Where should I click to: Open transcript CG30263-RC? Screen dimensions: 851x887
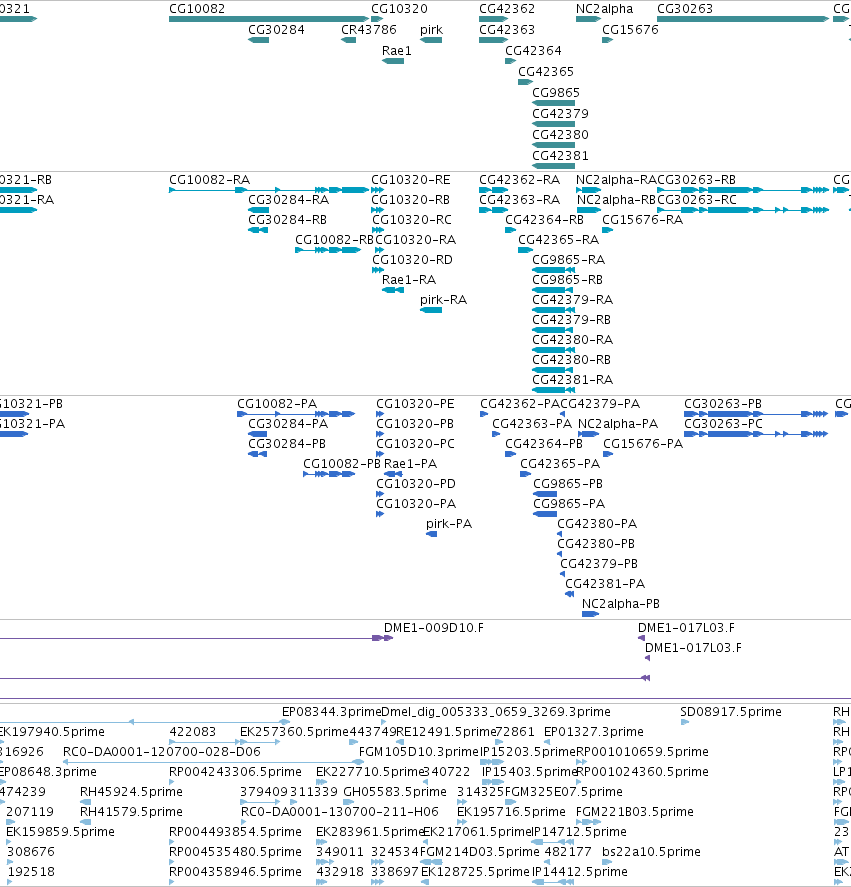pyautogui.click(x=697, y=200)
